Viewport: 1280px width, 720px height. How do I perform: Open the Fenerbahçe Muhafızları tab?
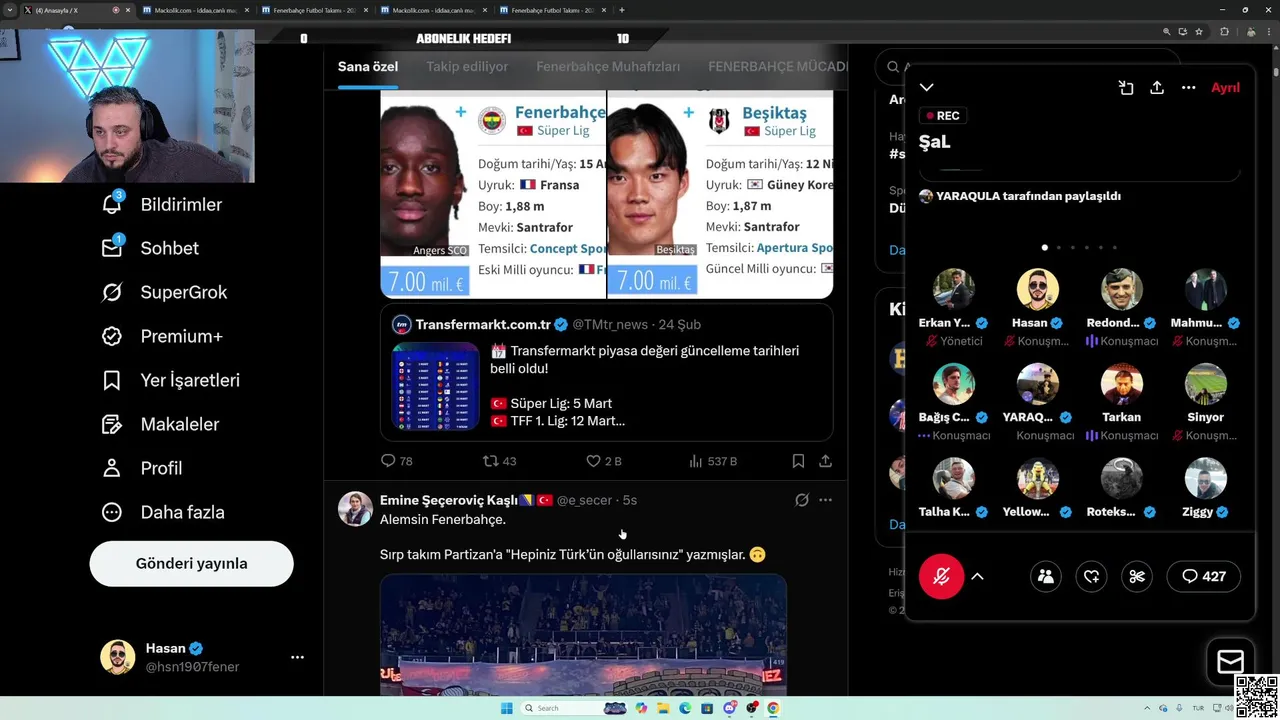point(608,67)
